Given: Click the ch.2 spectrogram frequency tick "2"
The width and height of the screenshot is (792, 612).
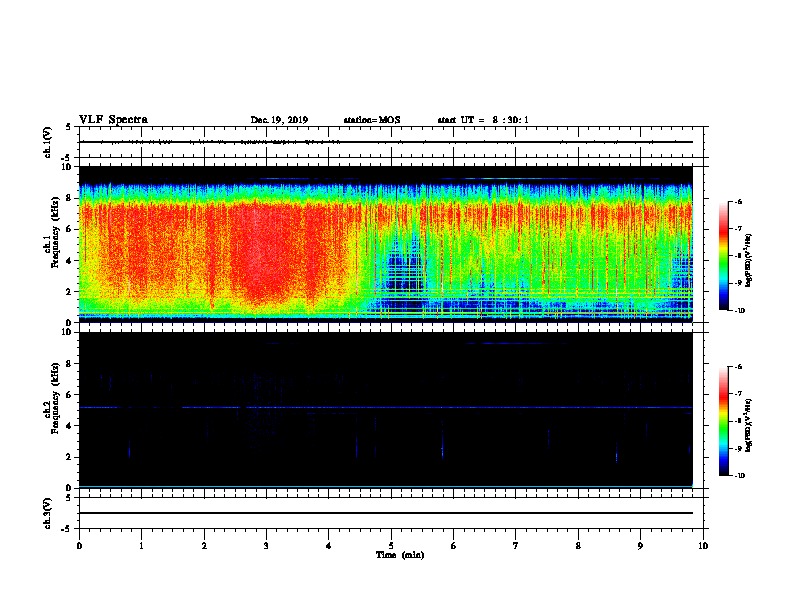Looking at the screenshot, I should tap(70, 457).
